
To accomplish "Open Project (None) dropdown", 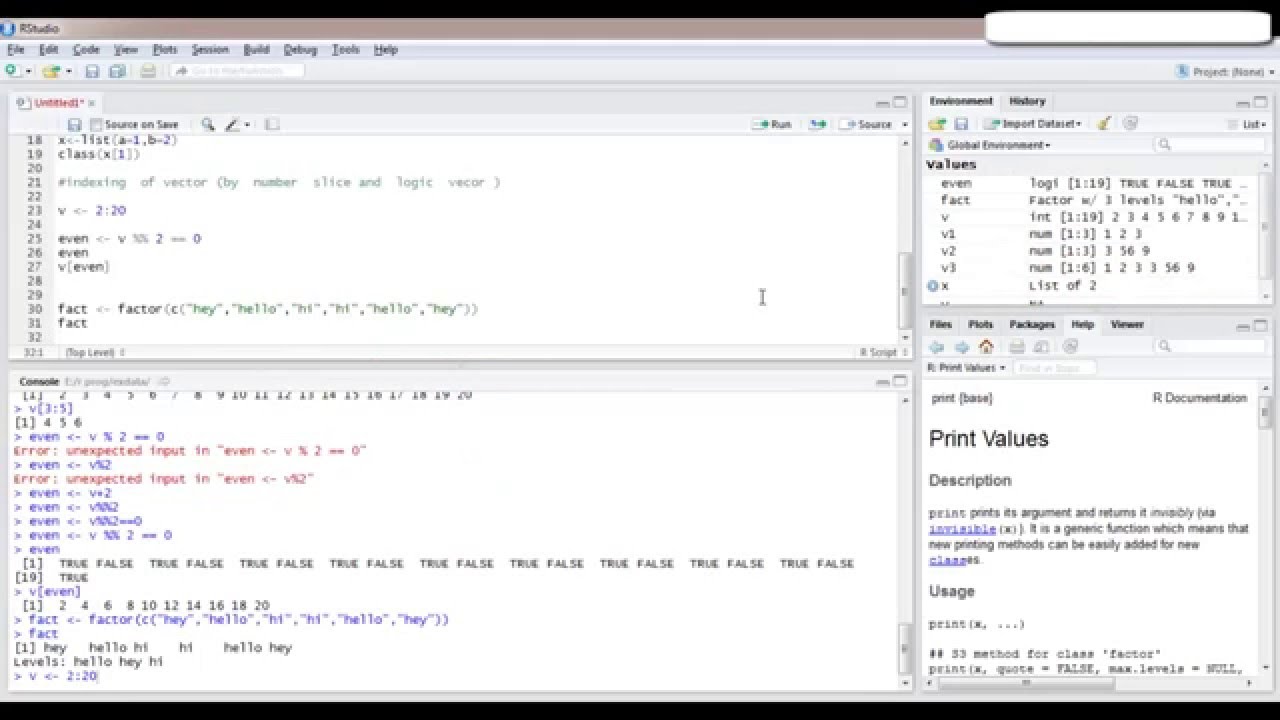I will [1227, 72].
